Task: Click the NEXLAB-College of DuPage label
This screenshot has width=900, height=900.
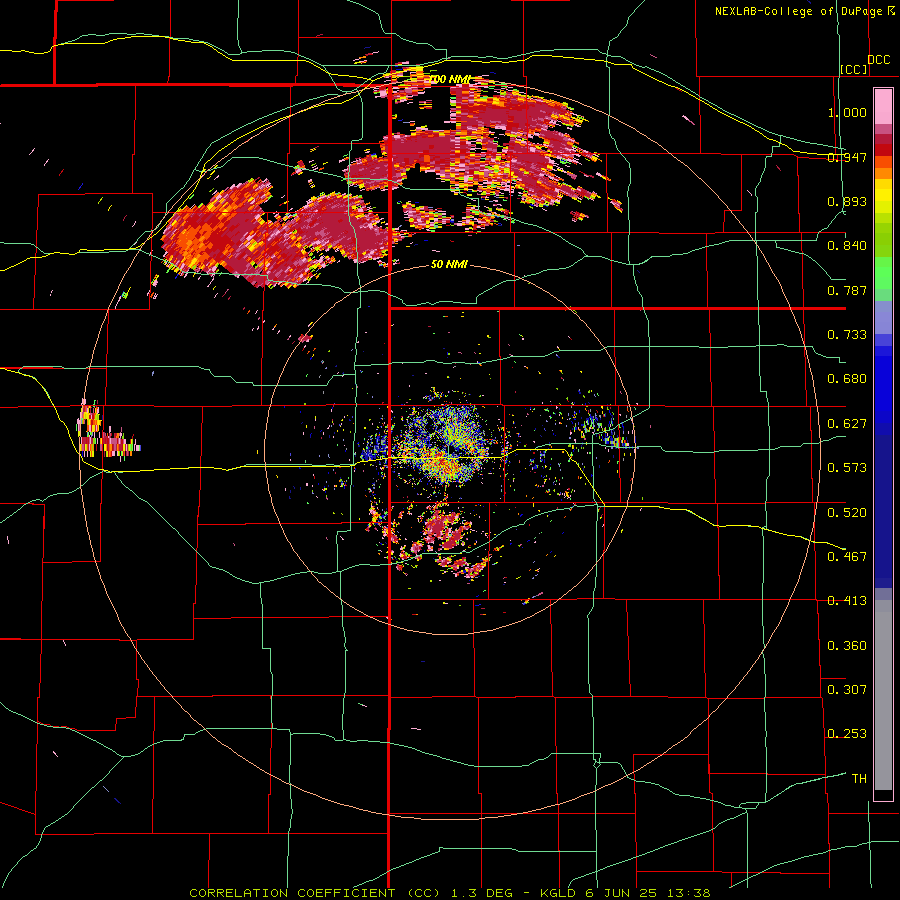Action: coord(799,11)
